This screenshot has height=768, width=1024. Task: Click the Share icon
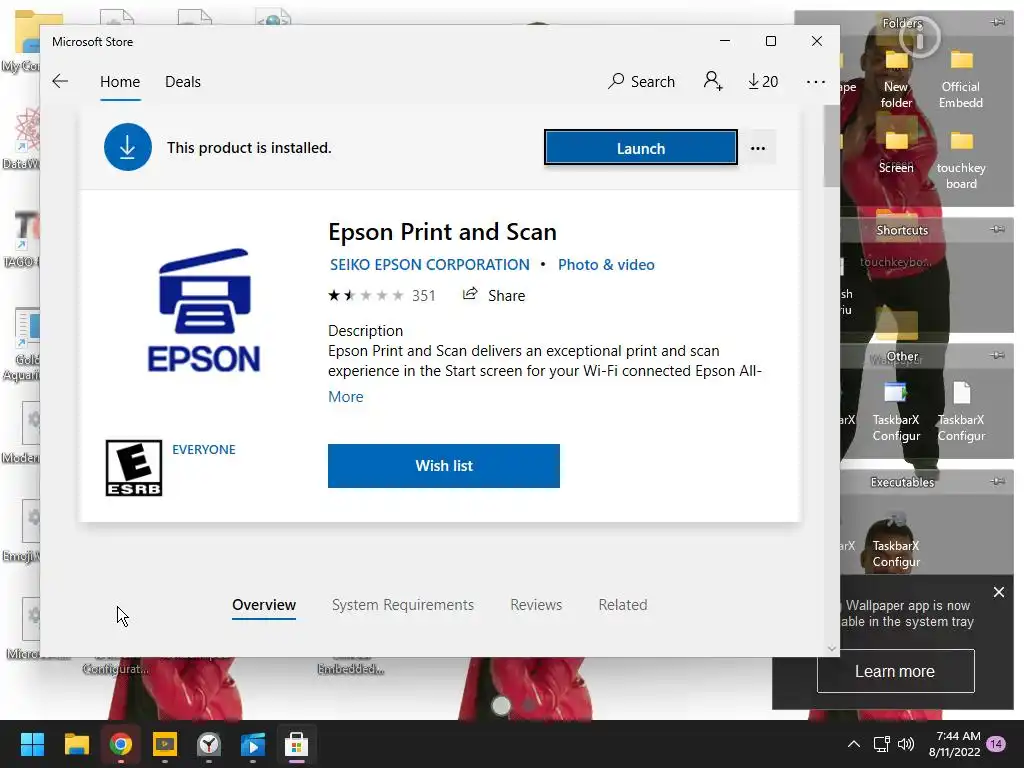pyautogui.click(x=470, y=295)
